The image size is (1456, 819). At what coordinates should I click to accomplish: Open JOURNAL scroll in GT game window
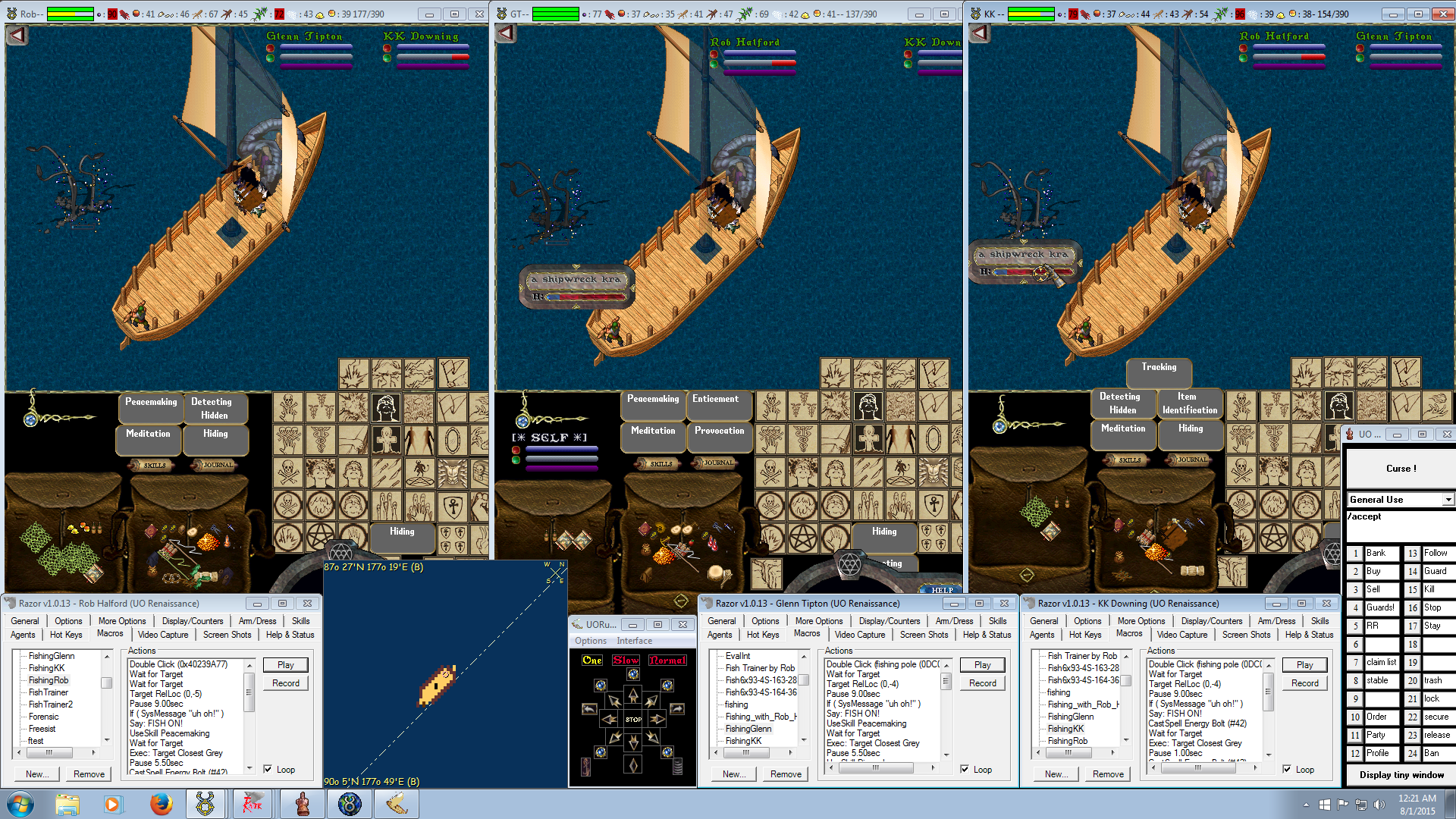click(x=718, y=462)
